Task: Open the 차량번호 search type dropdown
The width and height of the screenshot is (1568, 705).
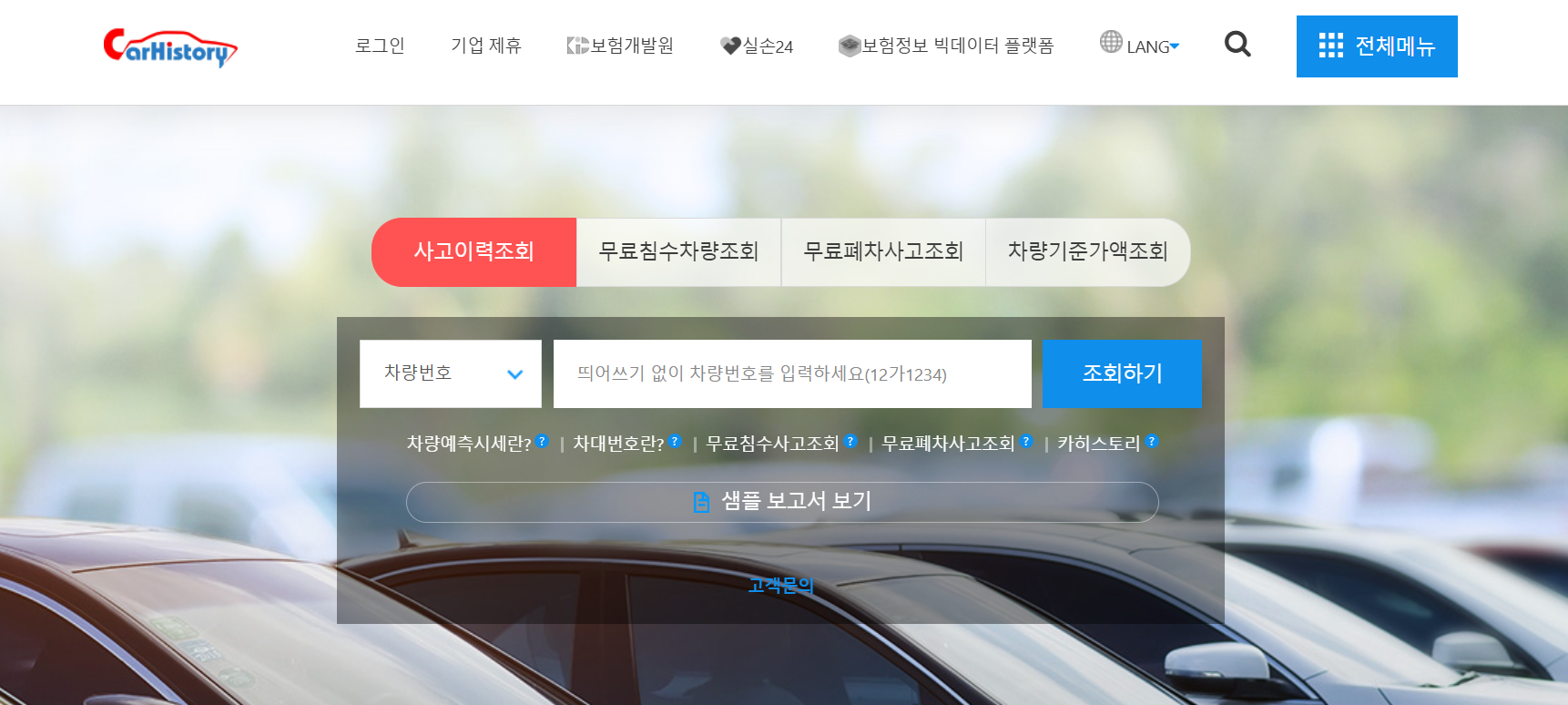Action: click(x=451, y=373)
